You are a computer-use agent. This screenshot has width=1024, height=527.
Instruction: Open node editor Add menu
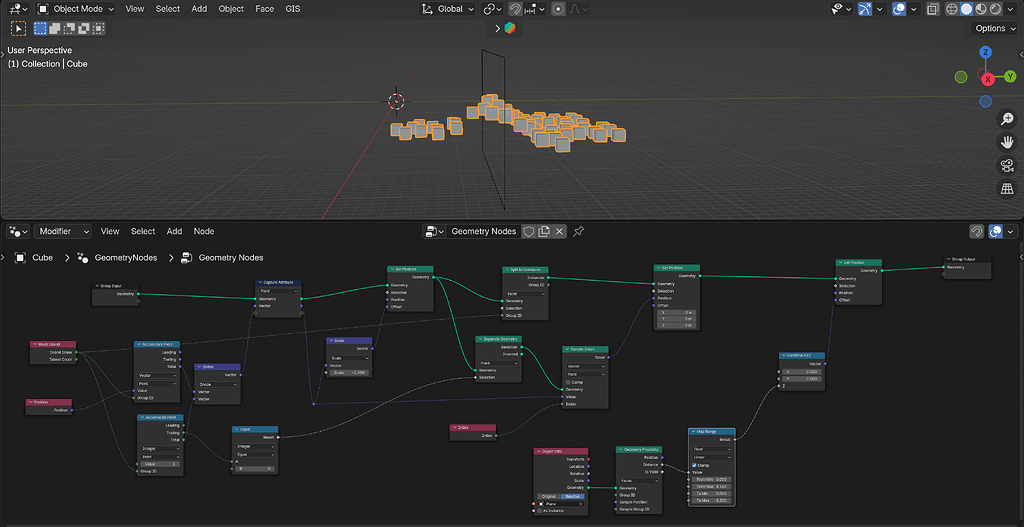click(x=174, y=231)
